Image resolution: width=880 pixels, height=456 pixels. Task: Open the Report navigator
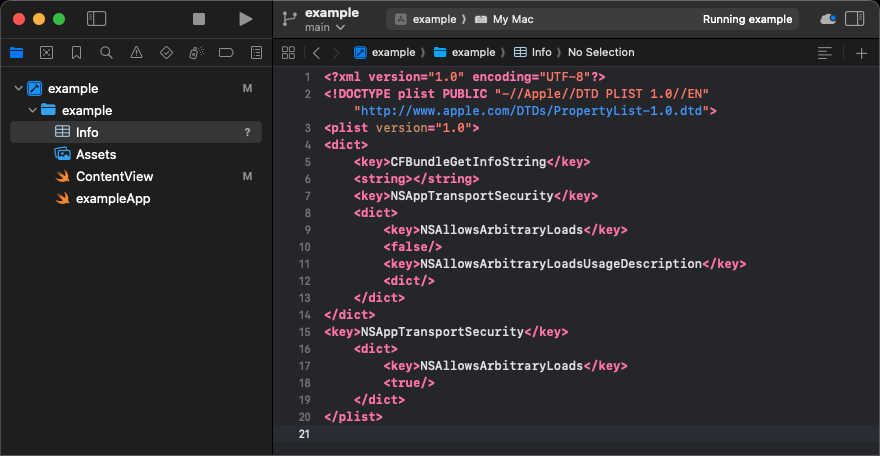coord(256,52)
